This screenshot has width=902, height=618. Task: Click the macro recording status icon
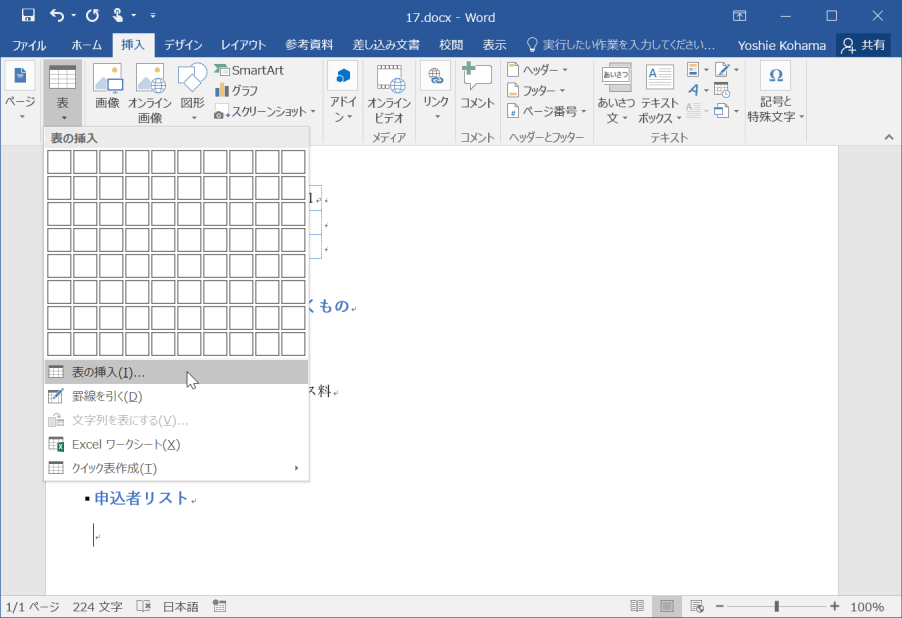coord(219,606)
